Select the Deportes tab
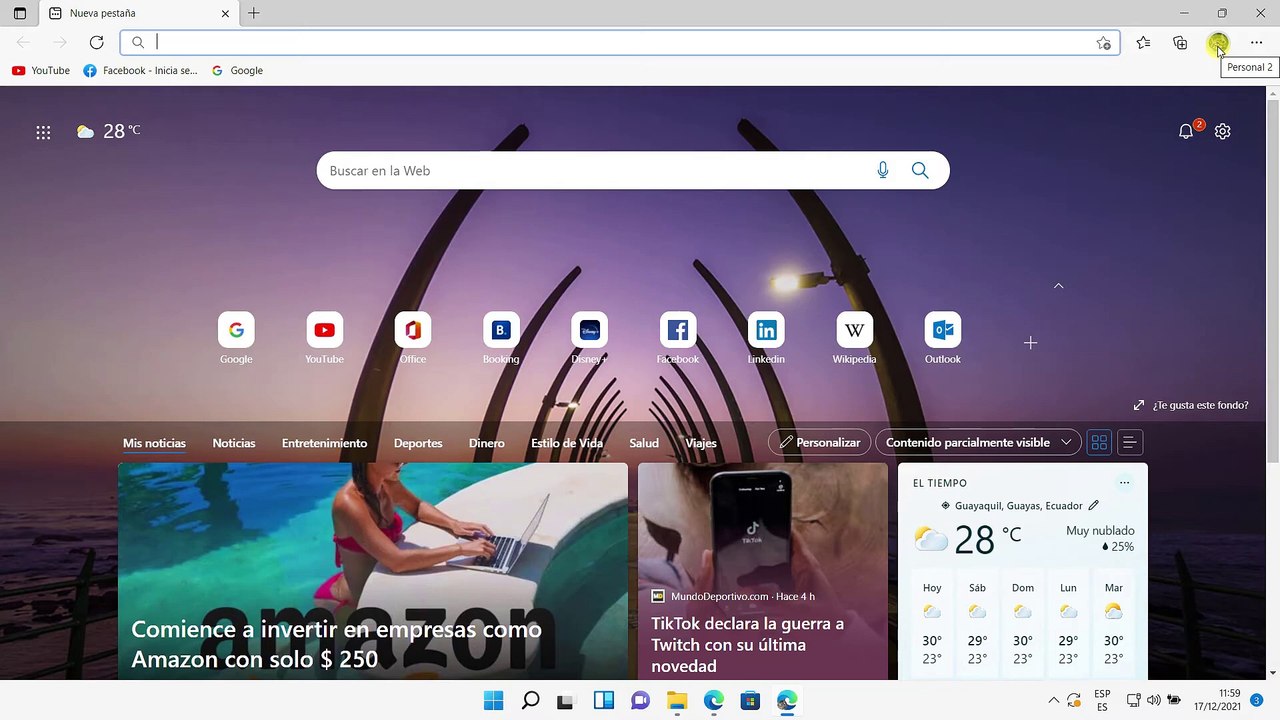The width and height of the screenshot is (1280, 720). [x=418, y=443]
